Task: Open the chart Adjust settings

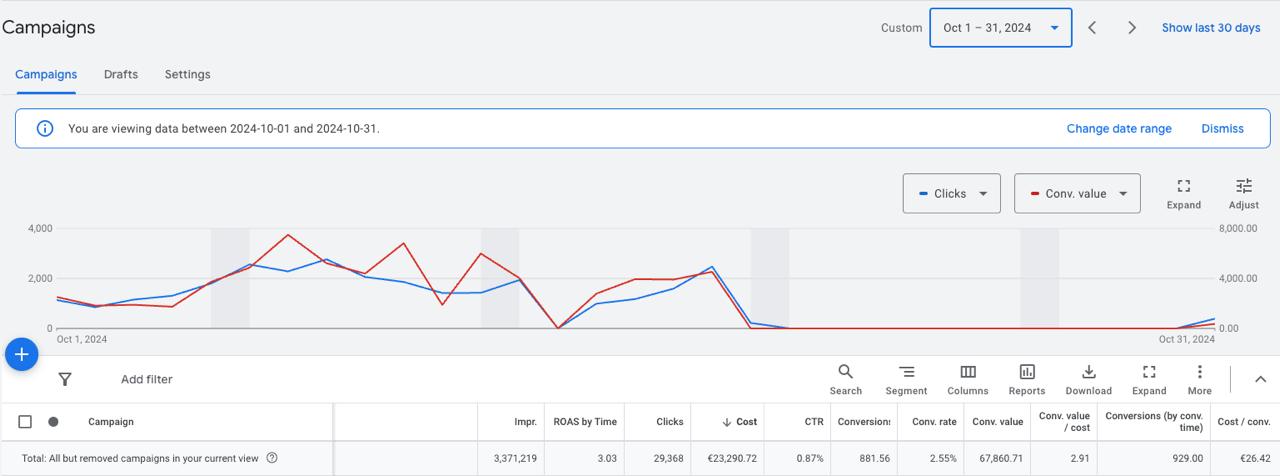Action: coord(1243,193)
